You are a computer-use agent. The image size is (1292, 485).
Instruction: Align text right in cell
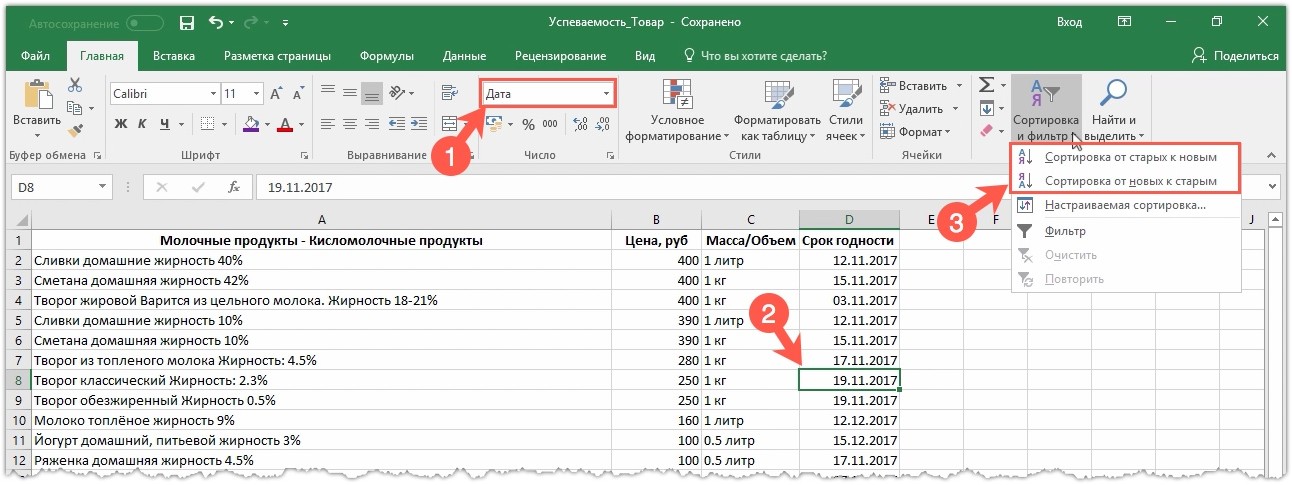[372, 124]
